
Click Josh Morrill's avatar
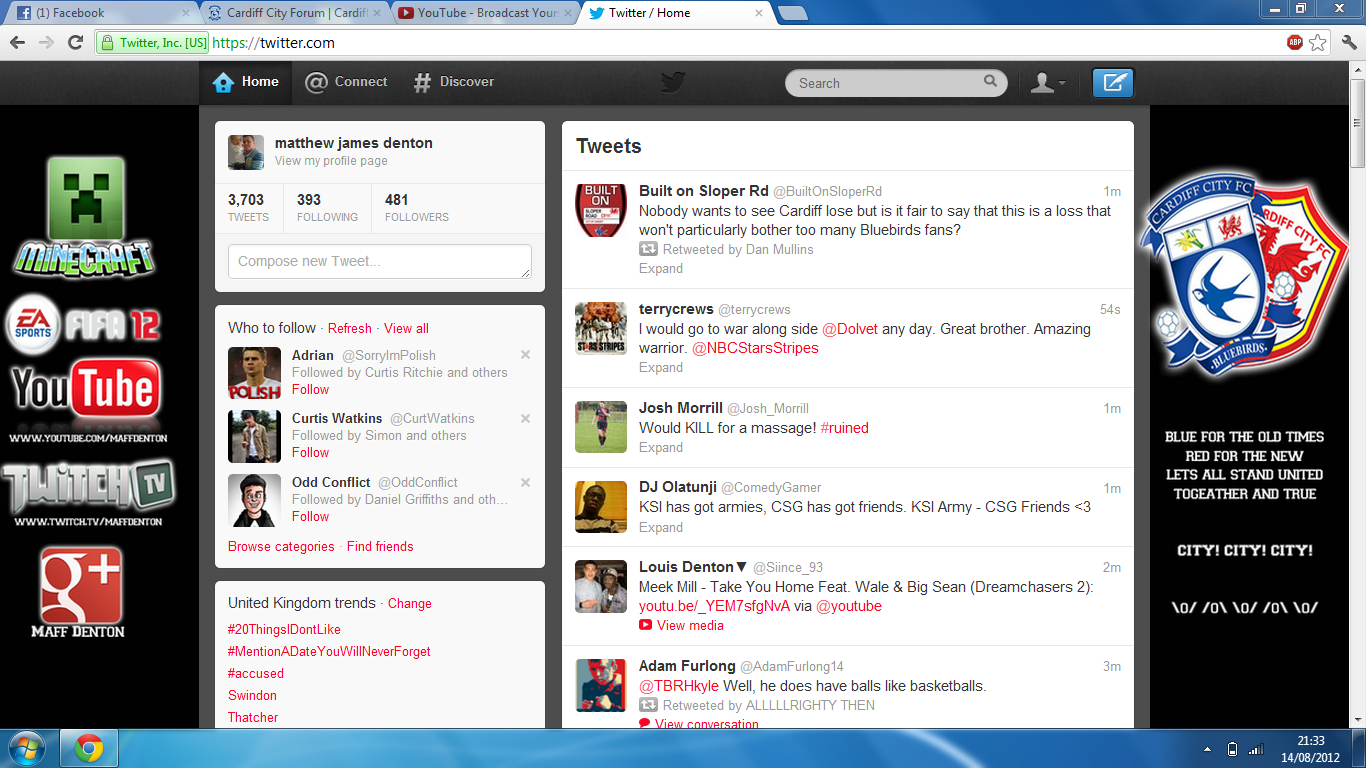coord(601,427)
